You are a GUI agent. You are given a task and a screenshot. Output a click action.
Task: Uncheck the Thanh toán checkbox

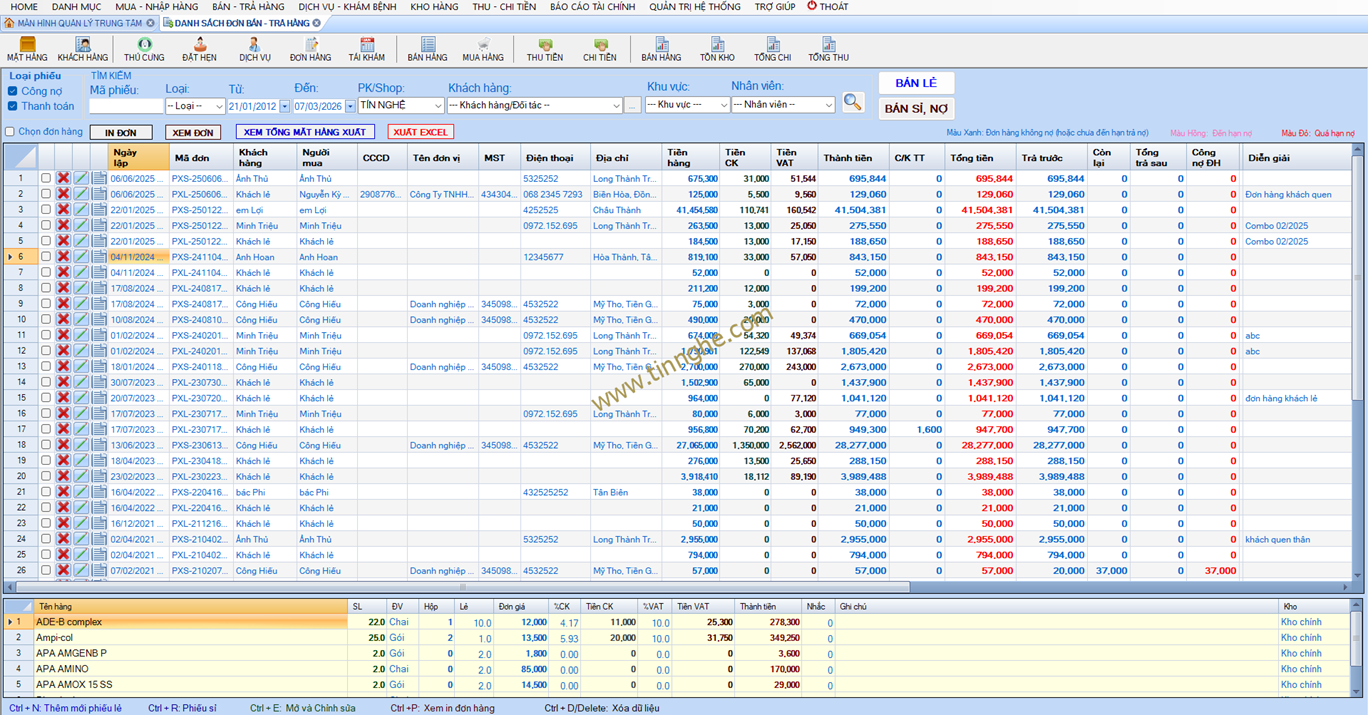click(x=13, y=106)
